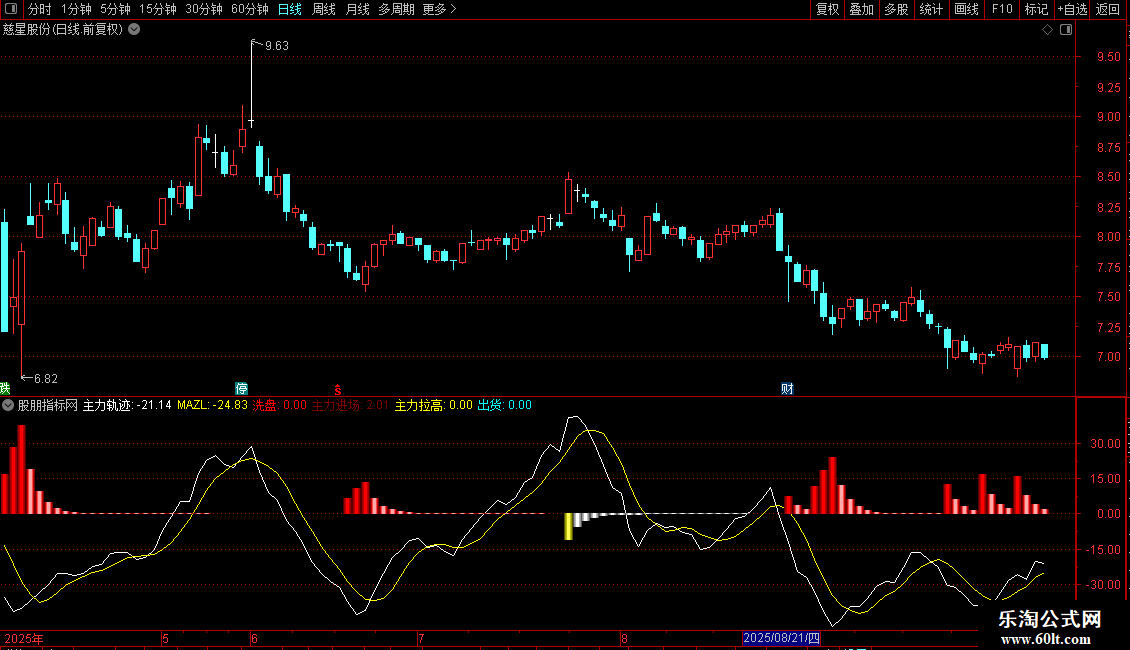Select the 30分钟 period tab
The width and height of the screenshot is (1130, 650).
pyautogui.click(x=204, y=9)
